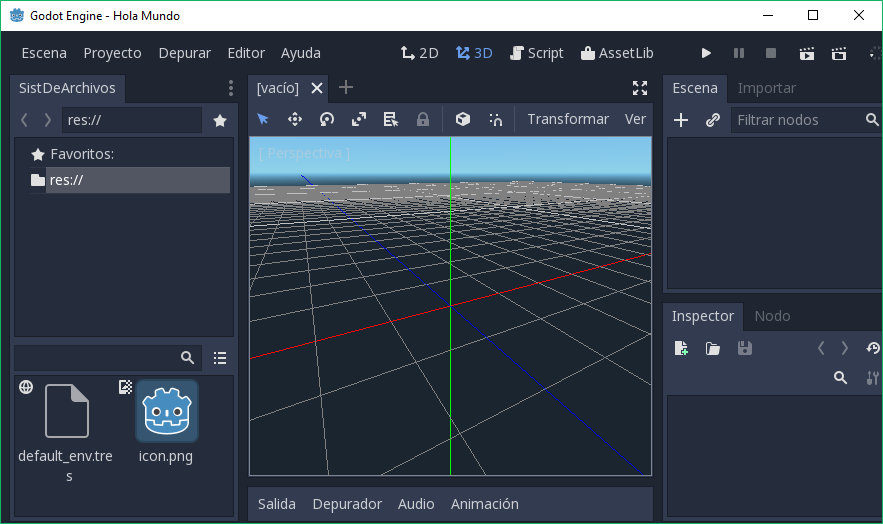
Task: Switch to the Nodo tab
Action: click(x=772, y=316)
